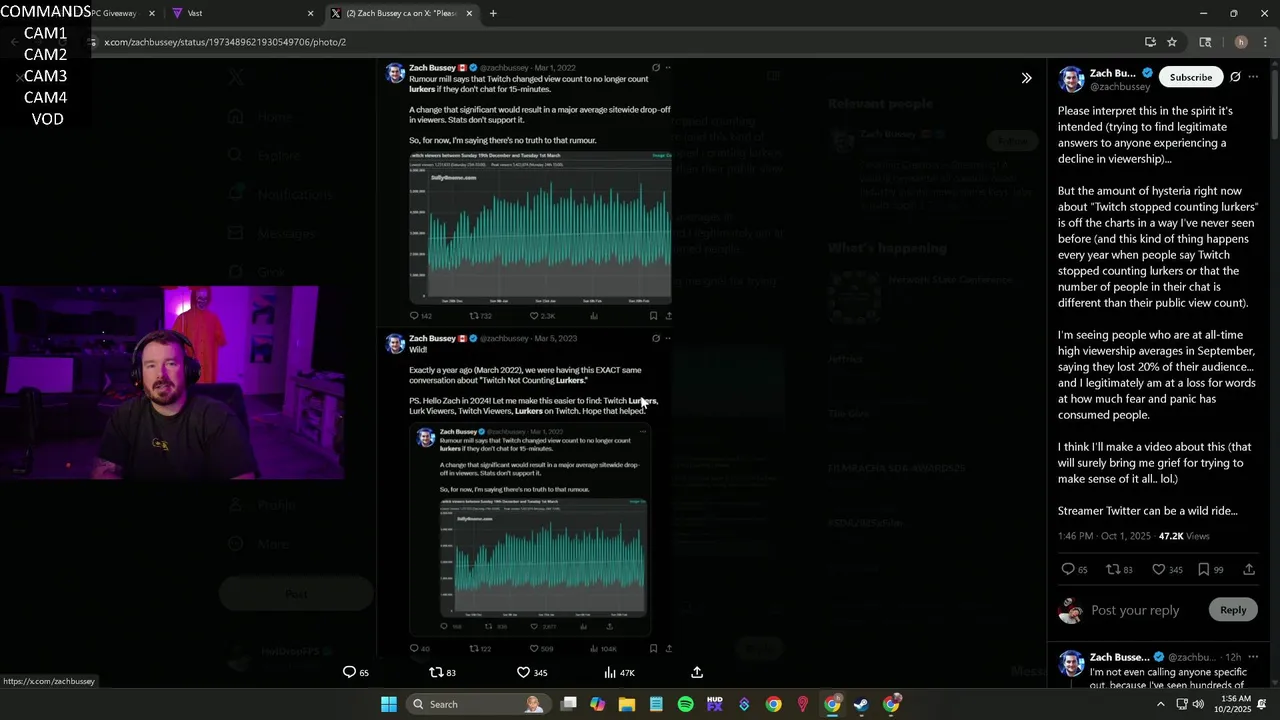Like the Mar 1, 2022 tweet showing 2.3K
The height and width of the screenshot is (720, 1280).
[542, 316]
